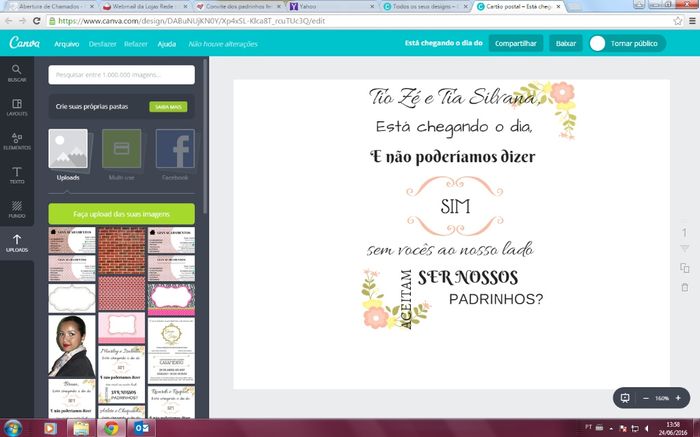700x437 pixels.
Task: Select the 'E não poderíamos dizer' text
Action: (x=453, y=157)
